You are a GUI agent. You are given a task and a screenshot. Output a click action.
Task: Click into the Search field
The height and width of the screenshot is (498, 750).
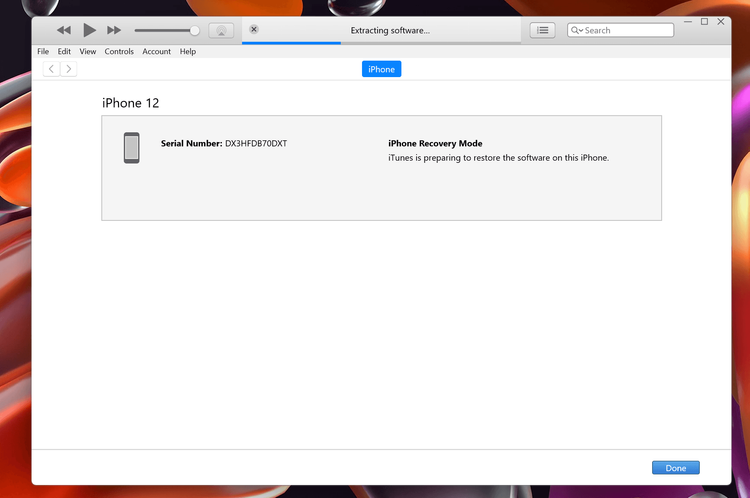tap(620, 30)
